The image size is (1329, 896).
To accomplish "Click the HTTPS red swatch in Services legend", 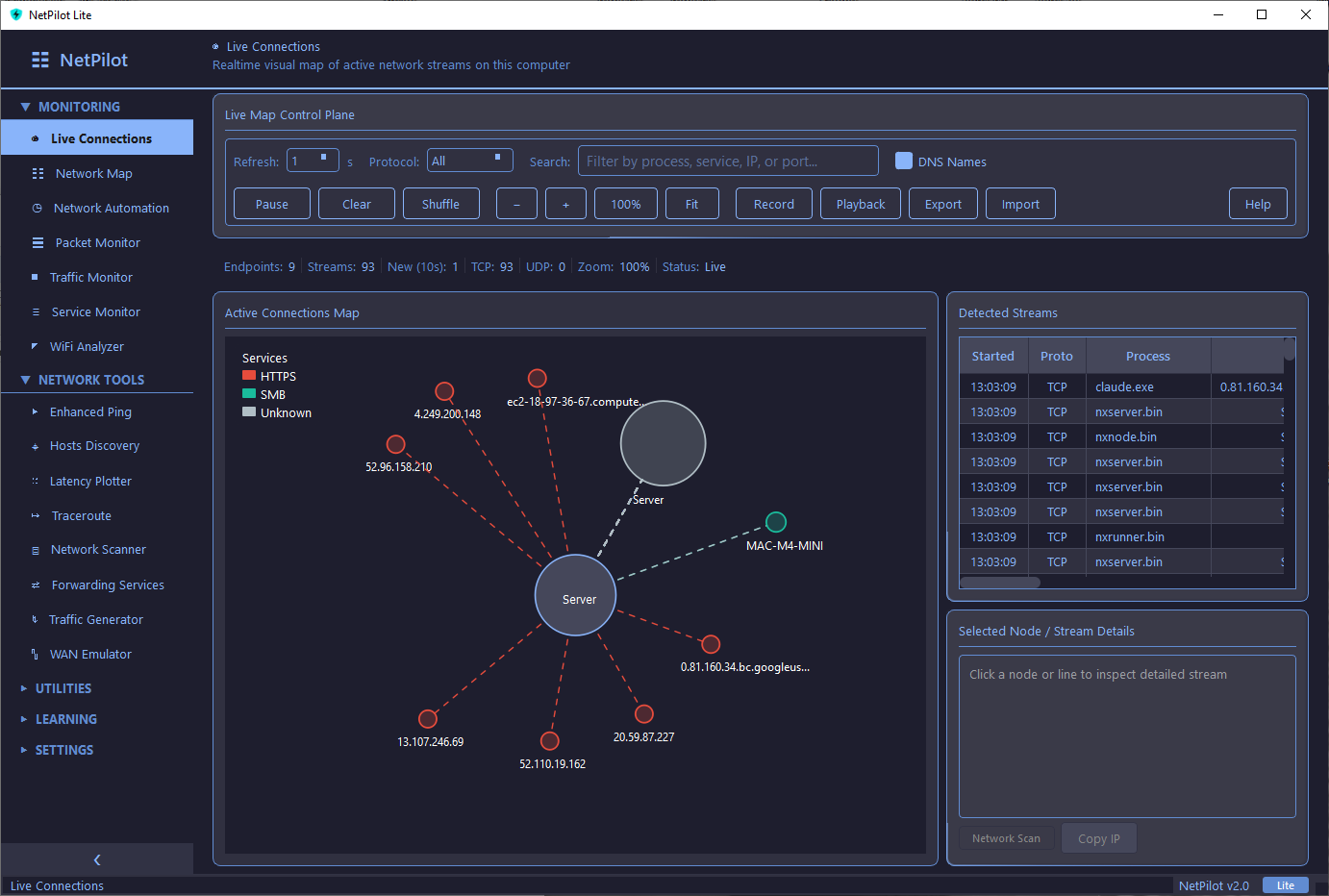I will [x=246, y=376].
